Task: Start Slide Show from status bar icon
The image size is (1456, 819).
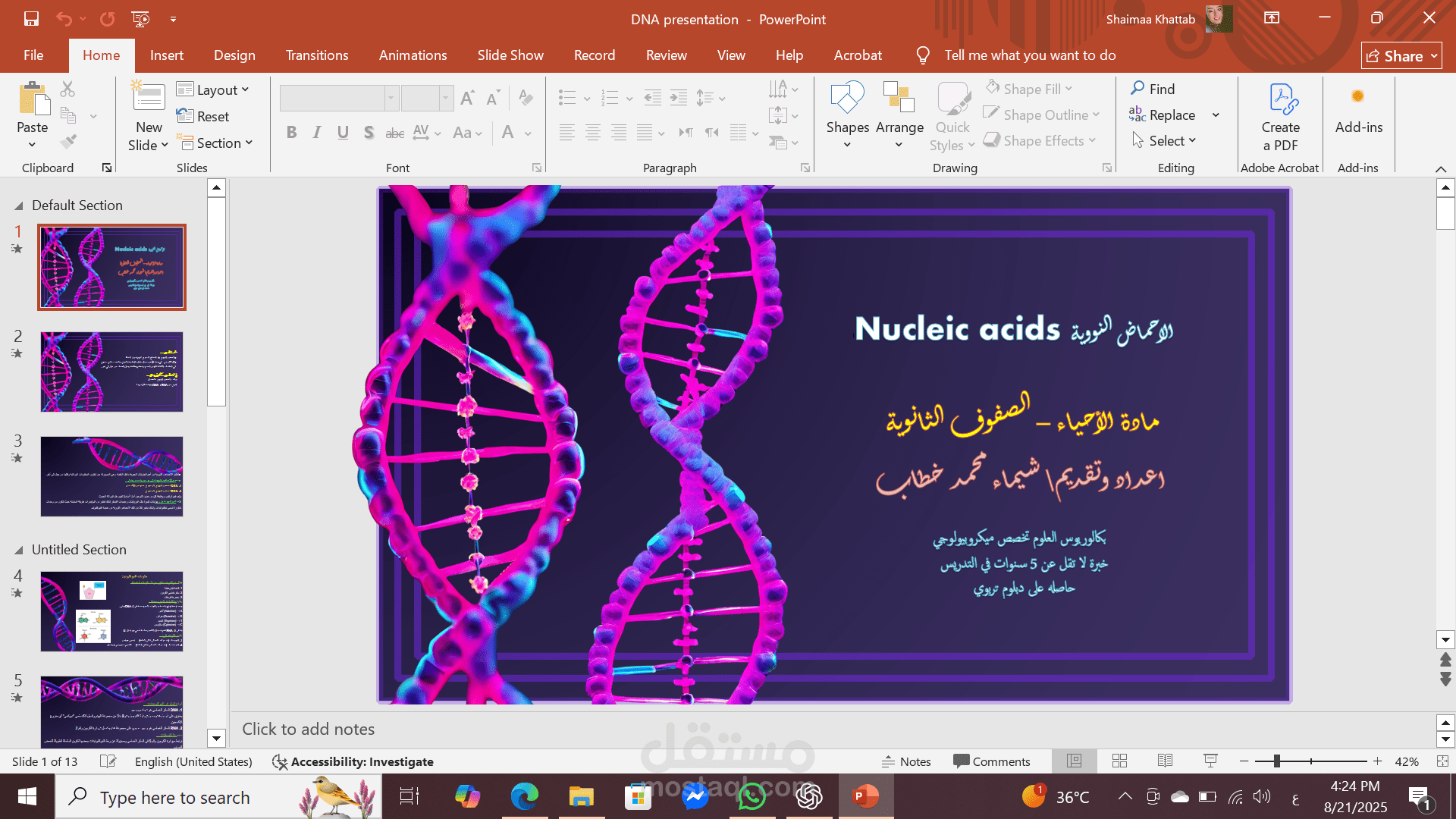Action: [1210, 761]
